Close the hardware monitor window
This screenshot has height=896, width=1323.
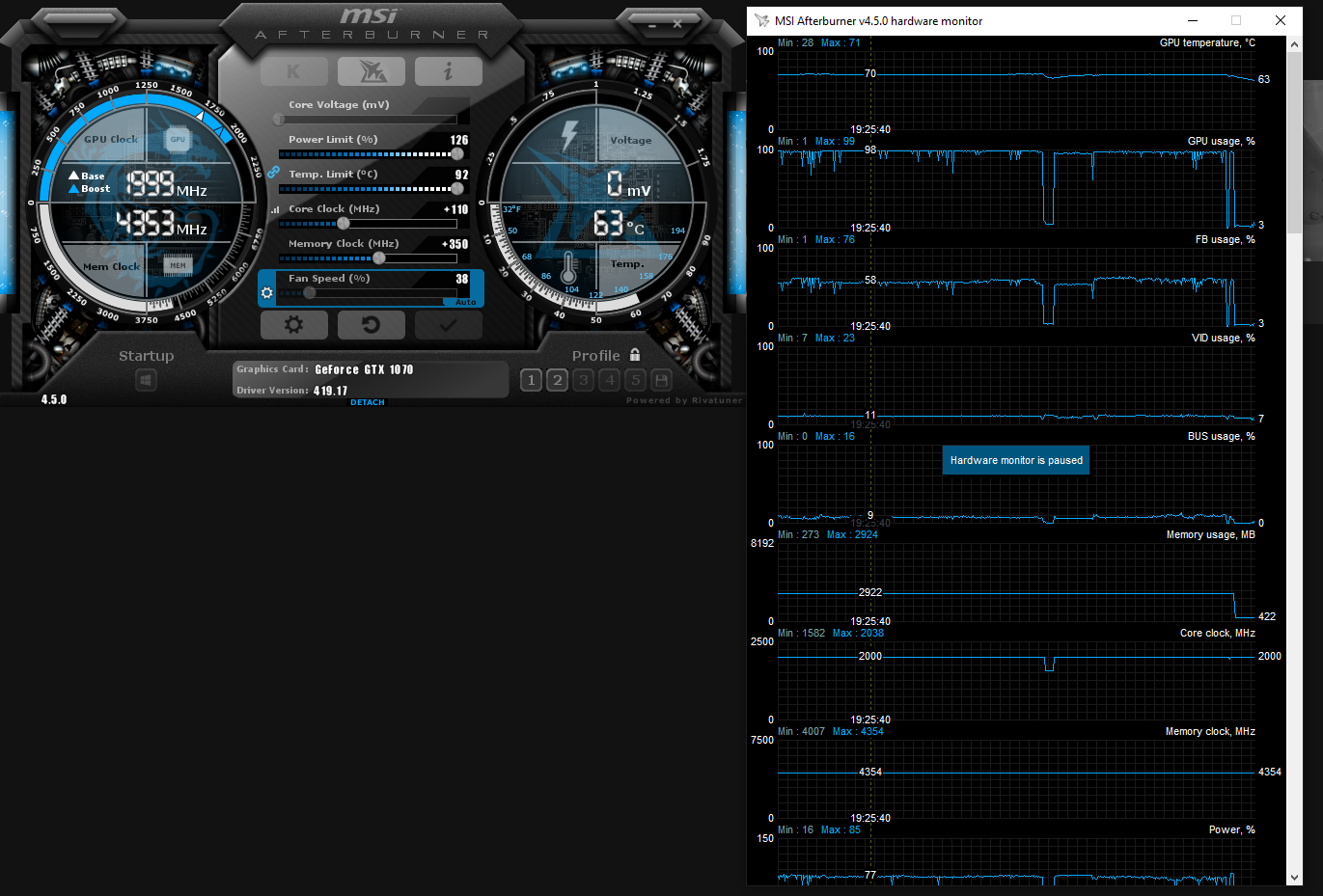point(1281,20)
